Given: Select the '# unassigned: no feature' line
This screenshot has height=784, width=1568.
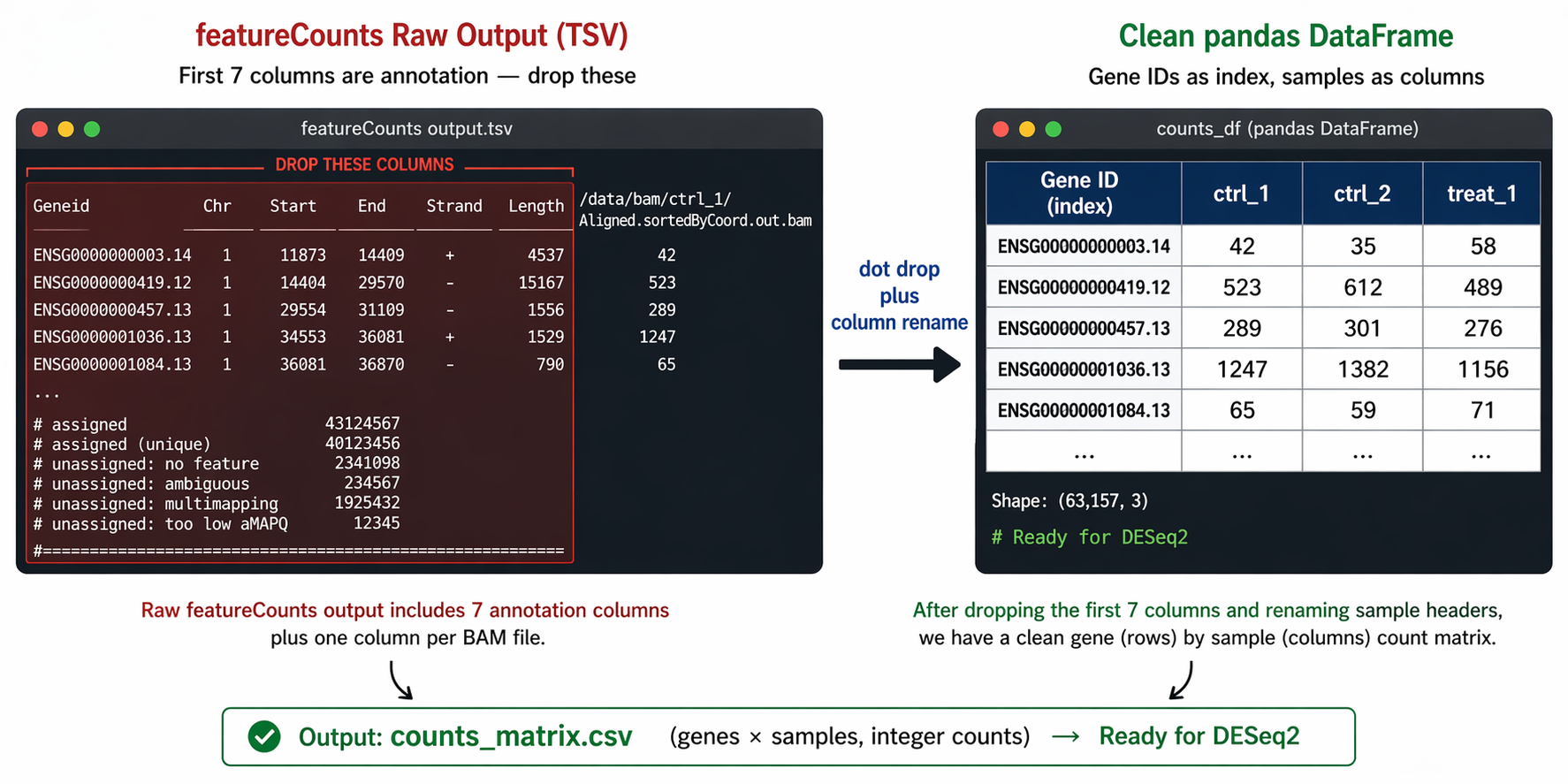Looking at the screenshot, I should (x=217, y=464).
